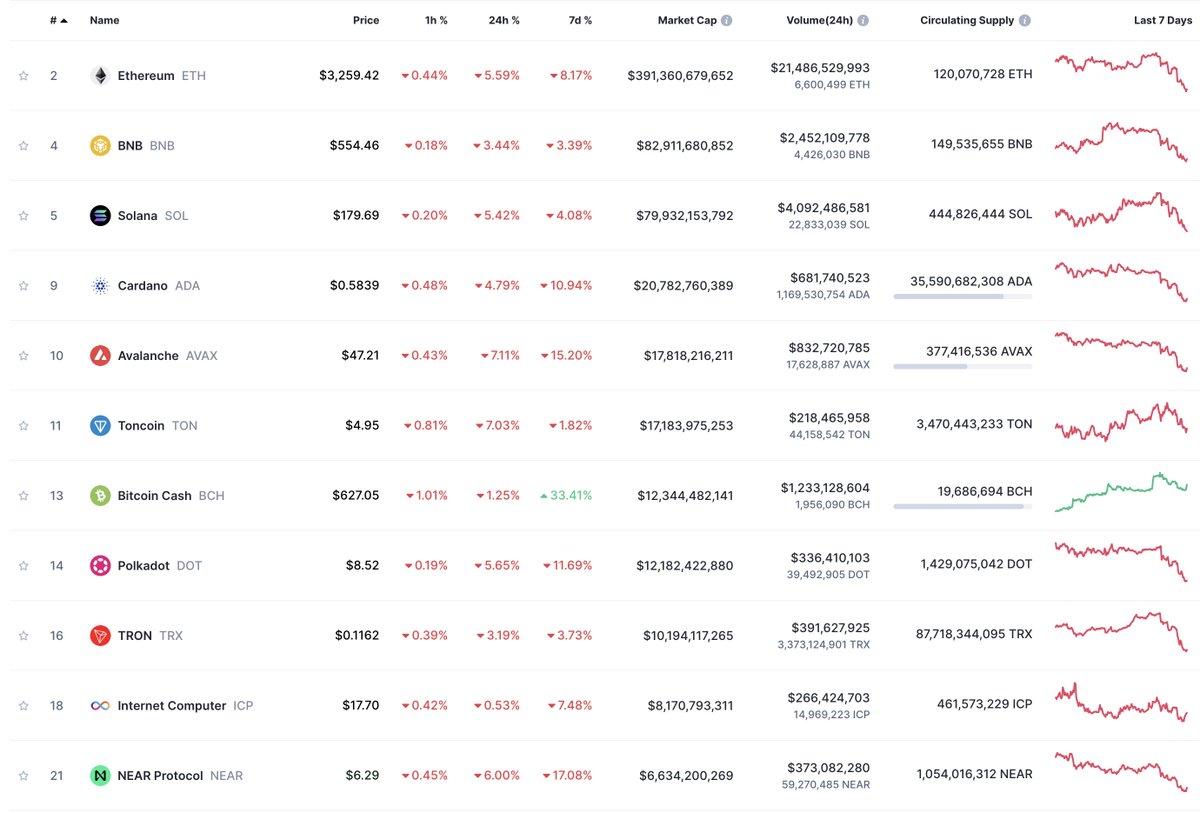Screen dimensions: 1200x813
Task: Click Avalanche circulating supply progress bar
Action: [963, 367]
